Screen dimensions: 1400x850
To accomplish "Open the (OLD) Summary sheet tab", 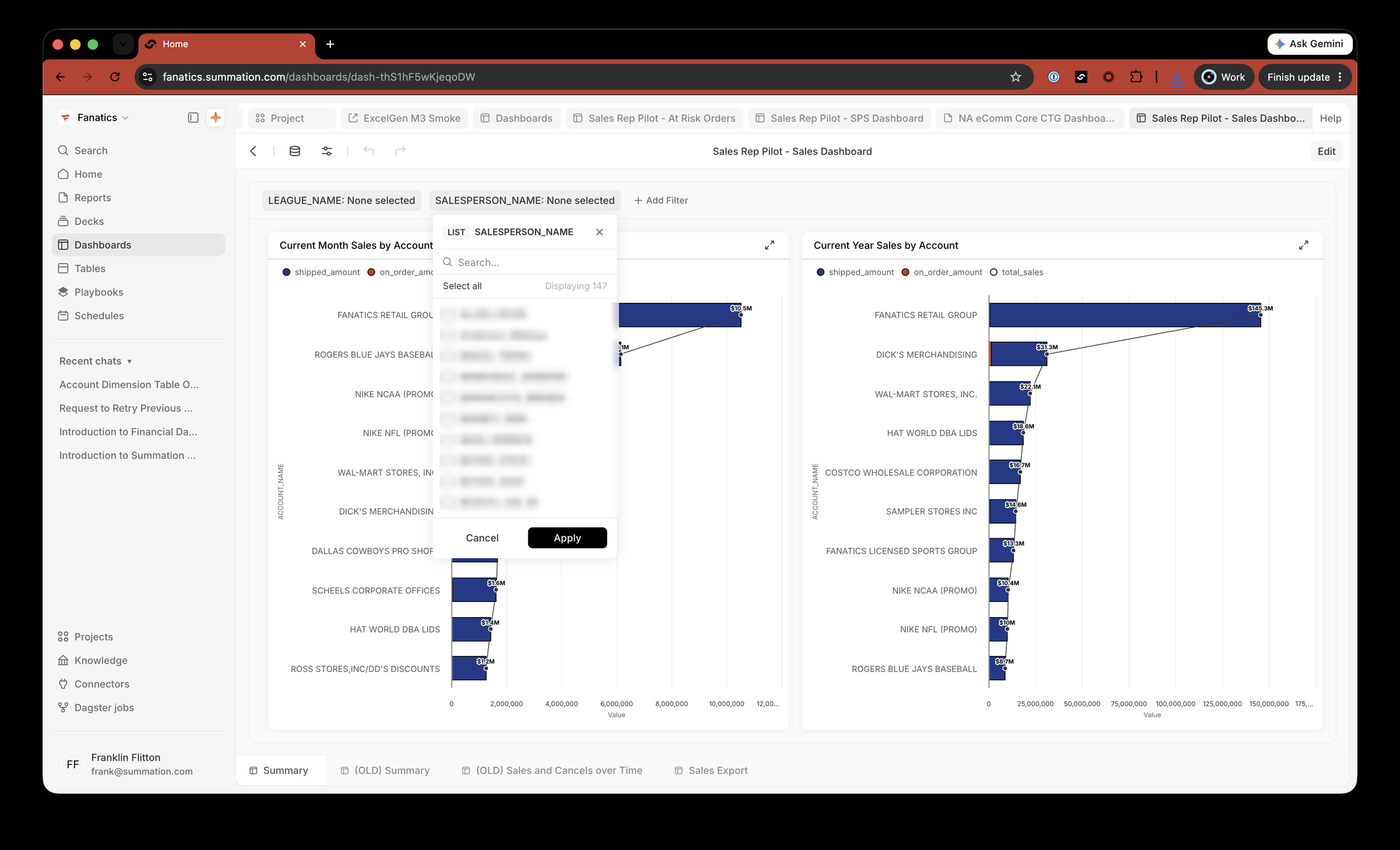I will (385, 770).
